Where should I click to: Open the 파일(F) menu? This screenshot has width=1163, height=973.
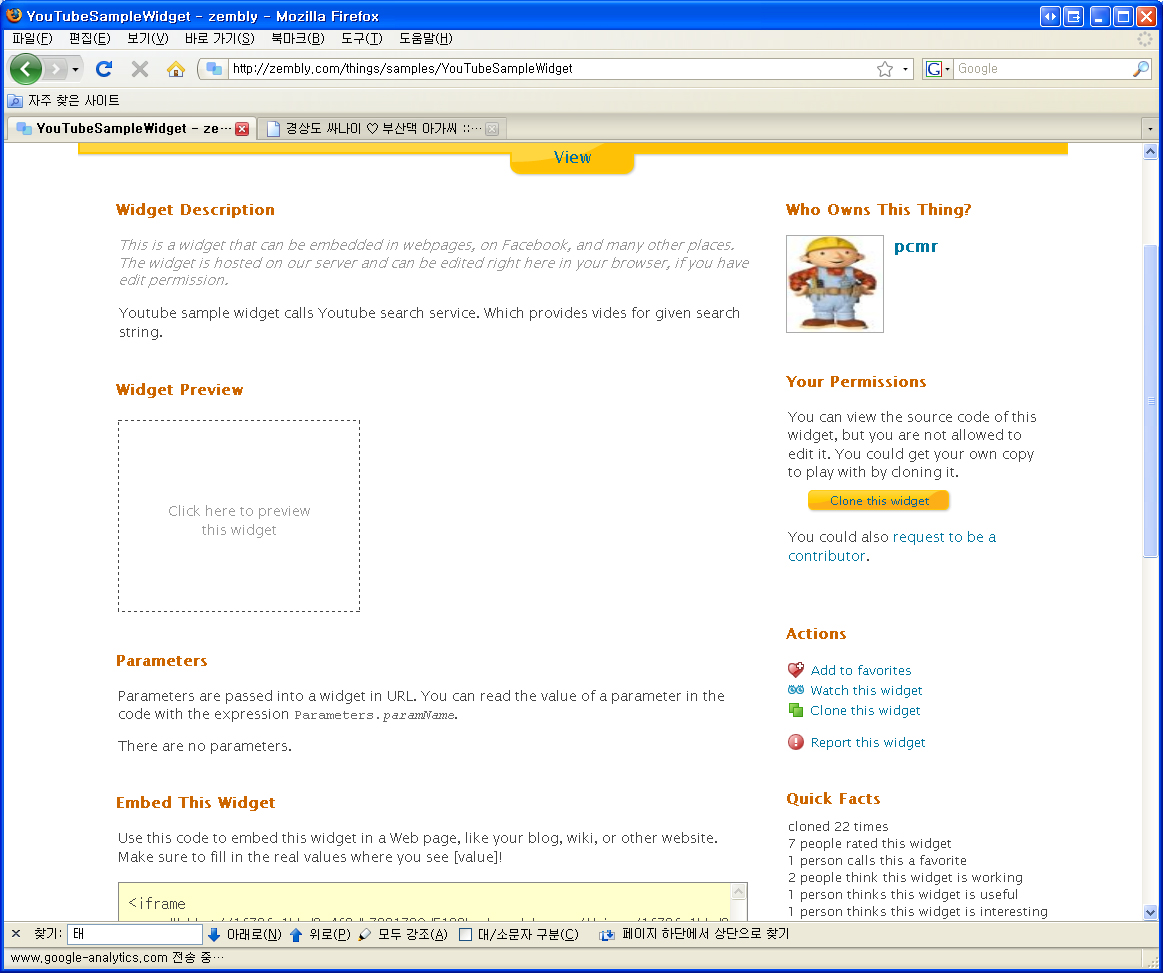[33, 39]
